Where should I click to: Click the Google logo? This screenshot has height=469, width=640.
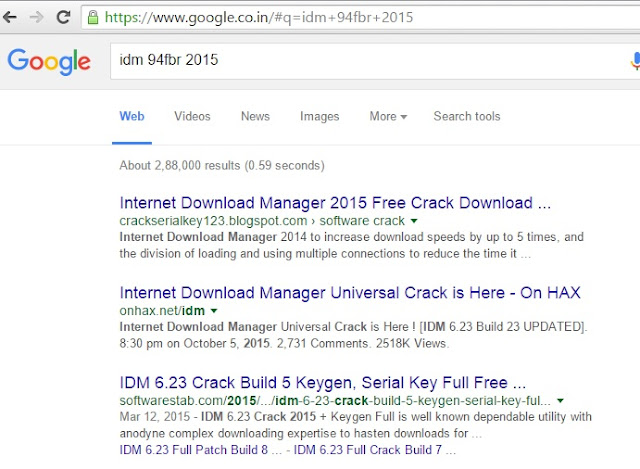(49, 61)
